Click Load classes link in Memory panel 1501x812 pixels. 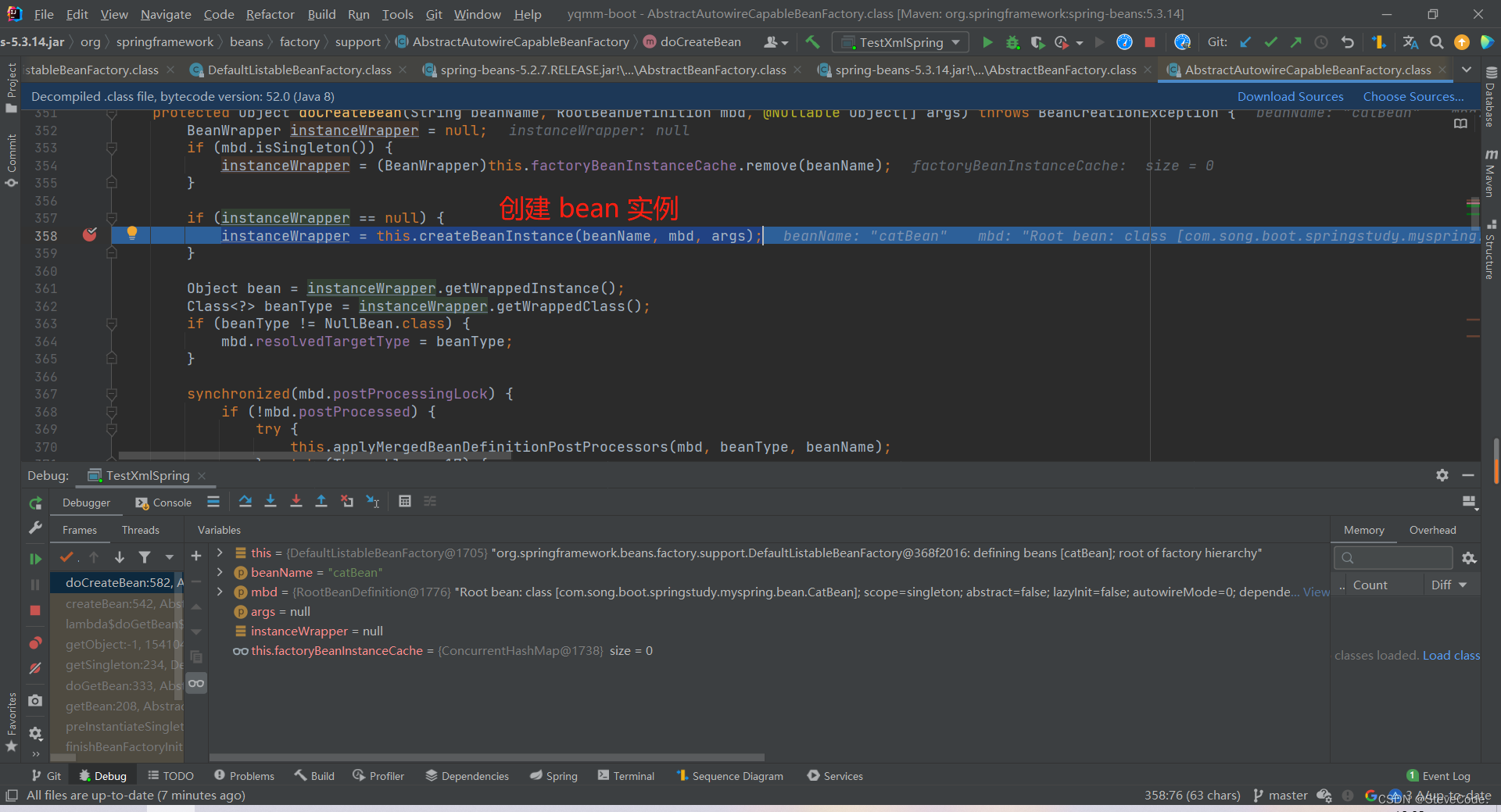[1451, 655]
